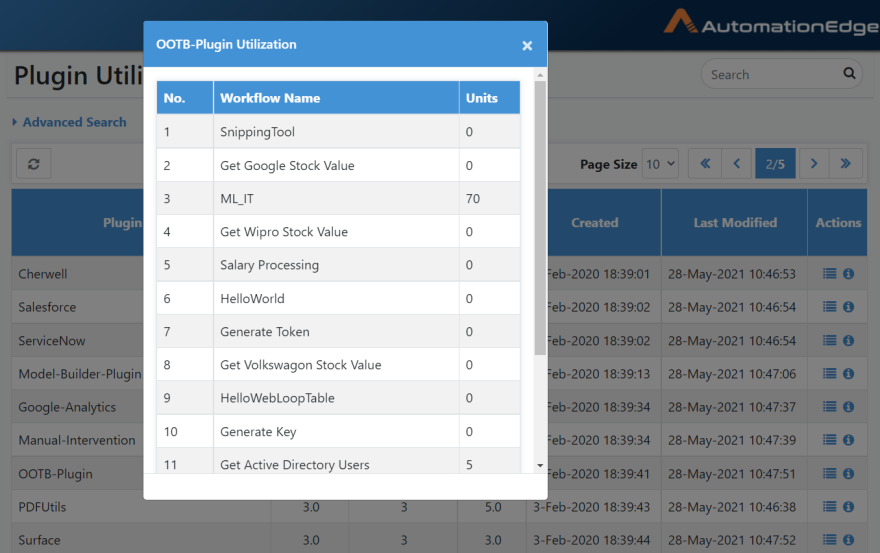
Task: Open the Page Size dropdown
Action: (x=660, y=164)
